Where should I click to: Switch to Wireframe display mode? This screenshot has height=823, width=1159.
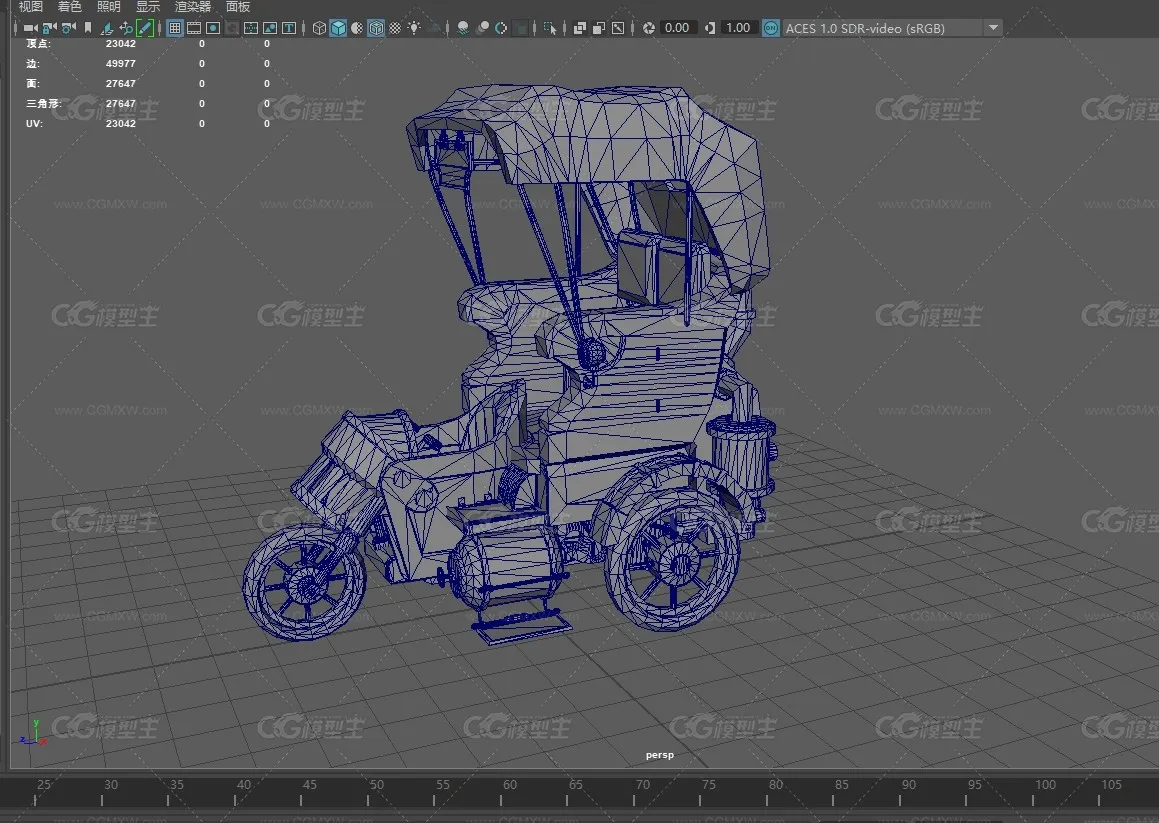pyautogui.click(x=319, y=28)
